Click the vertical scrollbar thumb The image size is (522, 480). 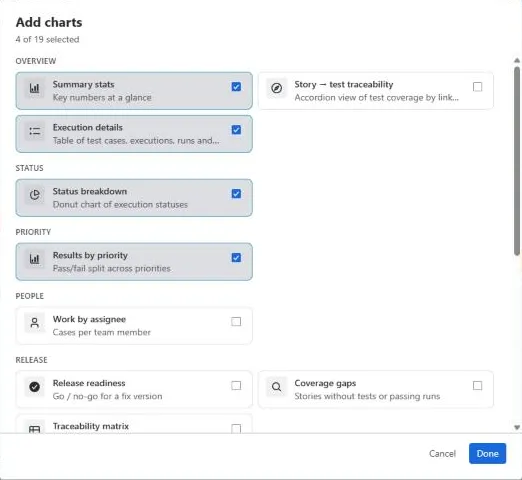517,161
